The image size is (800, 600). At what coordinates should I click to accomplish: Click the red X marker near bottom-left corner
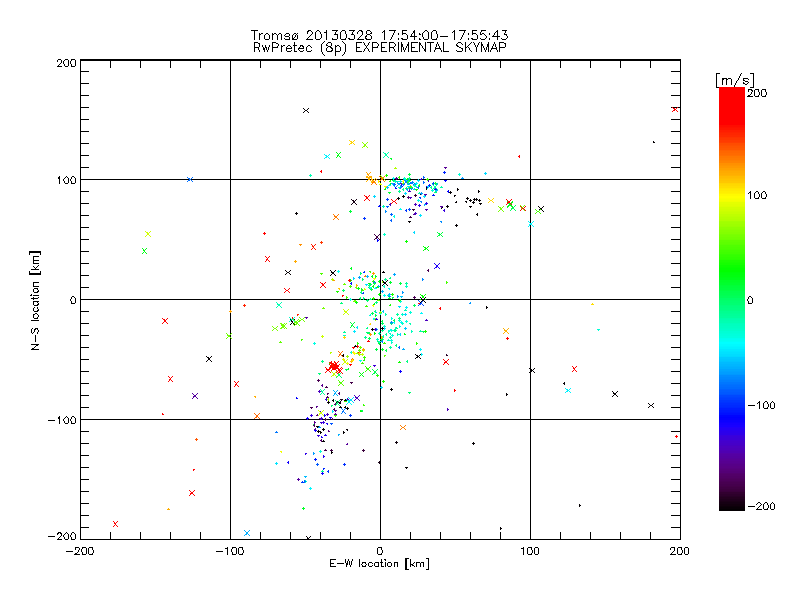coord(115,524)
